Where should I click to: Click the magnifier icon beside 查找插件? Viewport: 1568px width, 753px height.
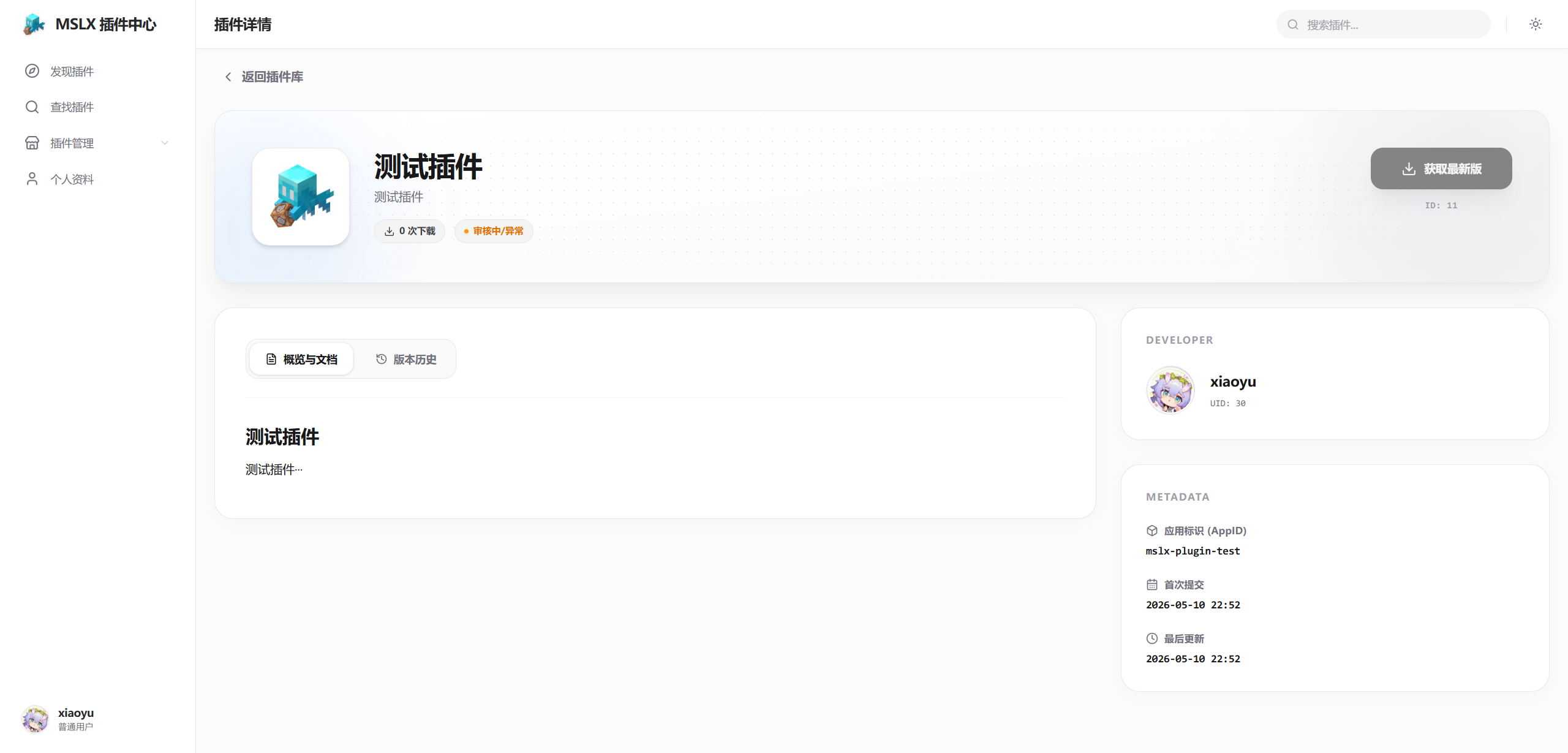[x=32, y=107]
